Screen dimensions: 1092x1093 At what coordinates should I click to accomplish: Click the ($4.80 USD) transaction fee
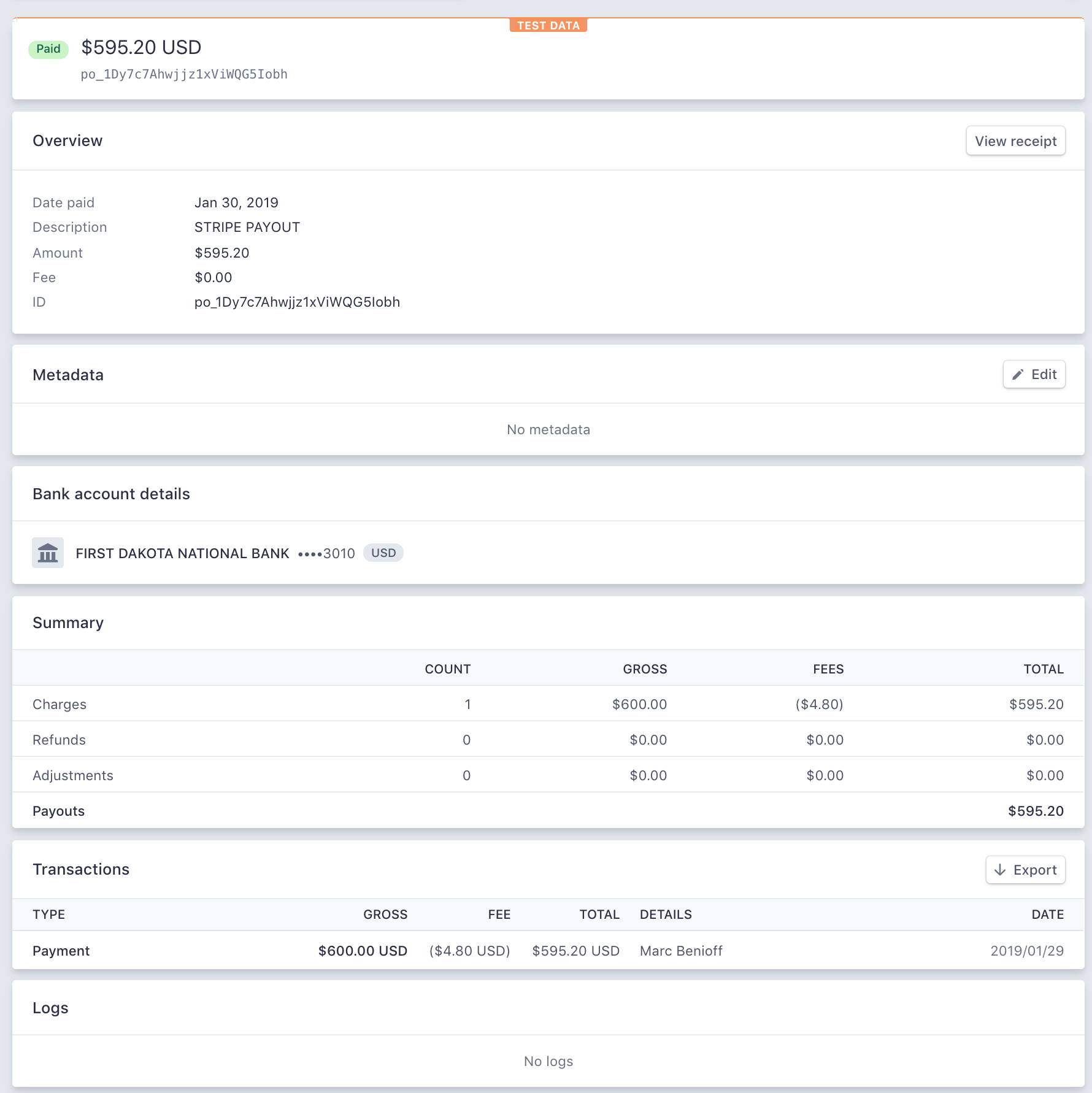(x=469, y=951)
